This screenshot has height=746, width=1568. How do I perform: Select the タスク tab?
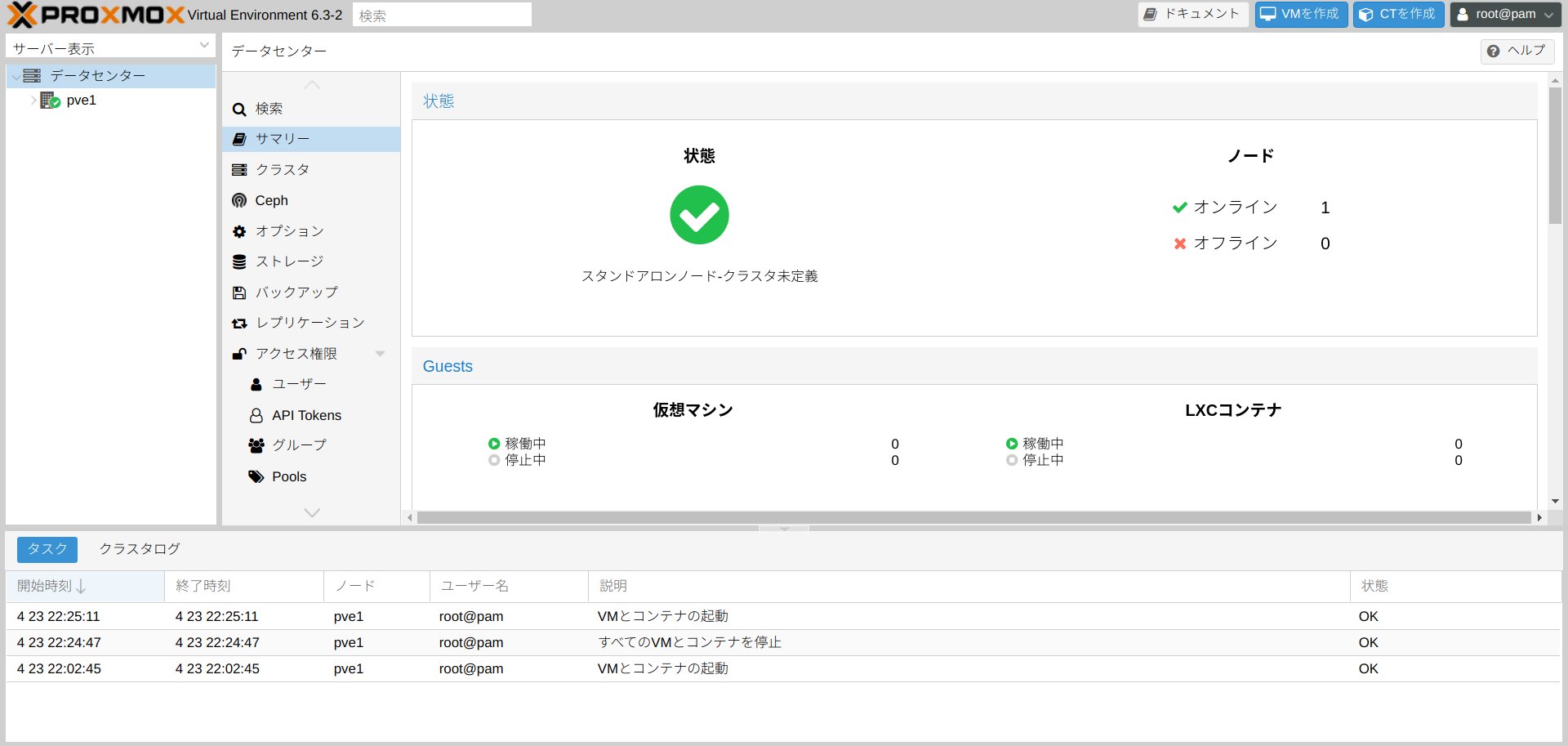pyautogui.click(x=47, y=549)
